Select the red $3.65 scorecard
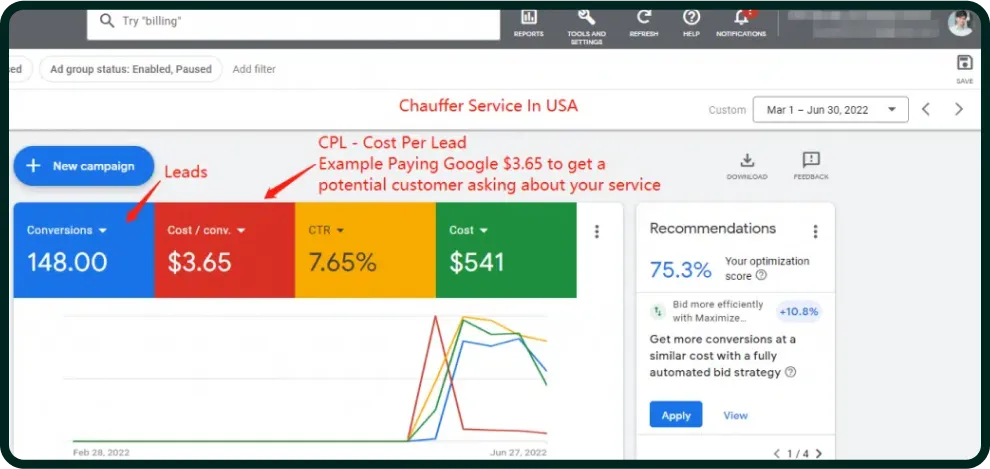 (224, 250)
